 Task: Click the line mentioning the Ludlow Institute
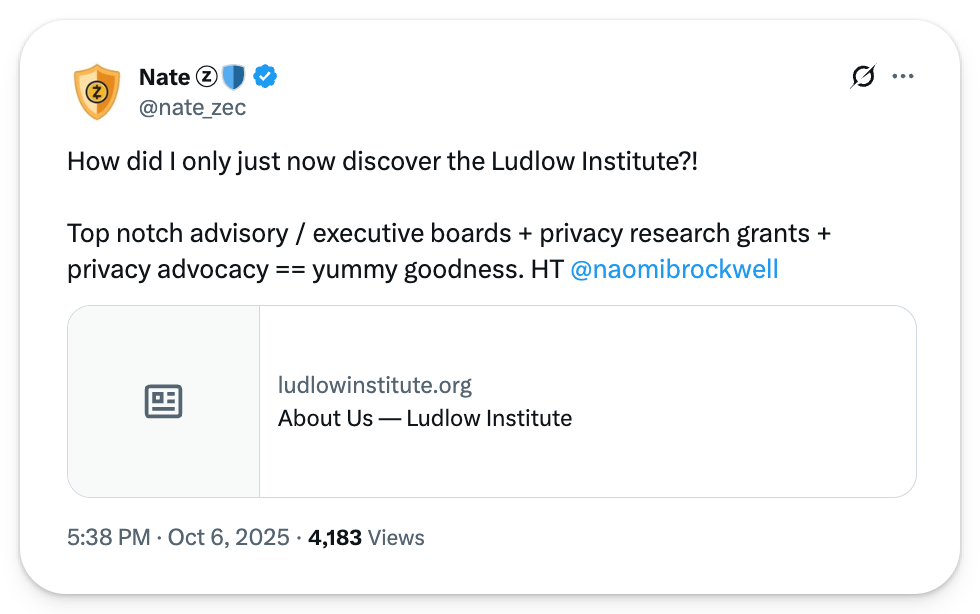[x=382, y=161]
